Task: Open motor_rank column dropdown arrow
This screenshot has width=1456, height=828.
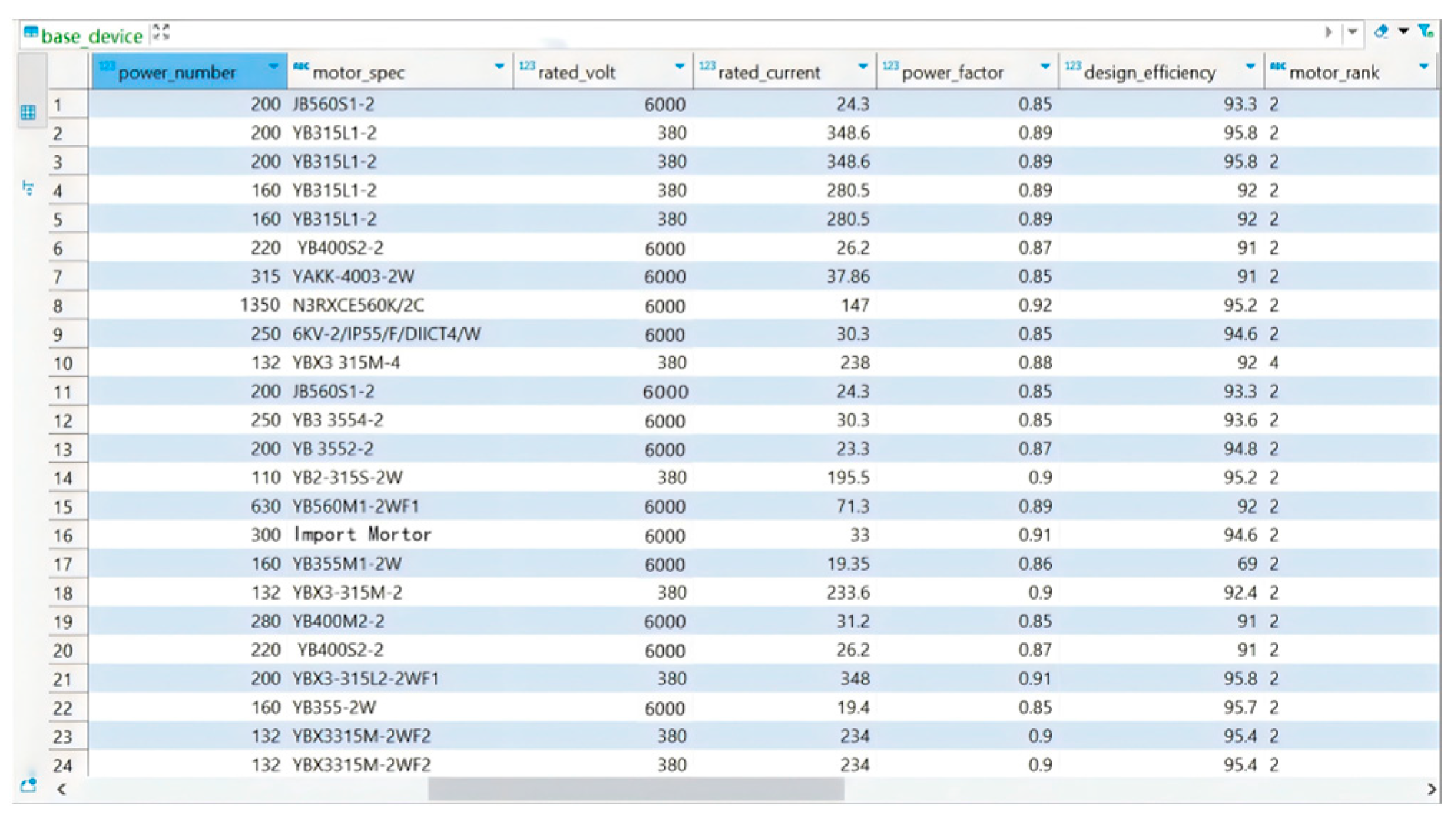Action: tap(1423, 67)
